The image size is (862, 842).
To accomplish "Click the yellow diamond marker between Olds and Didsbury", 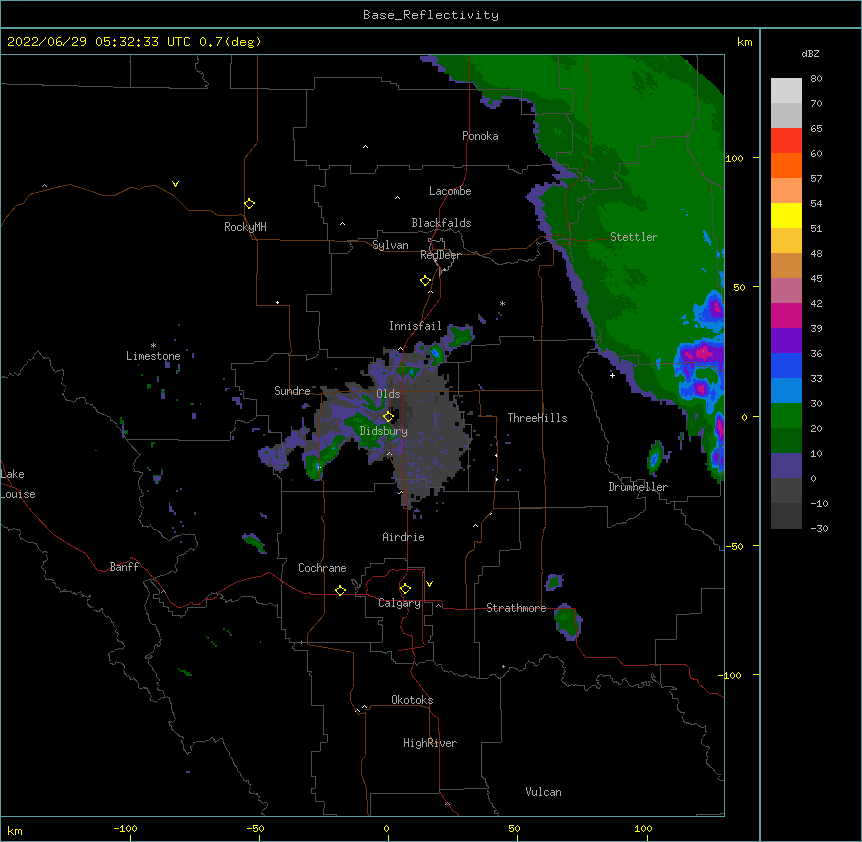I will pyautogui.click(x=388, y=416).
